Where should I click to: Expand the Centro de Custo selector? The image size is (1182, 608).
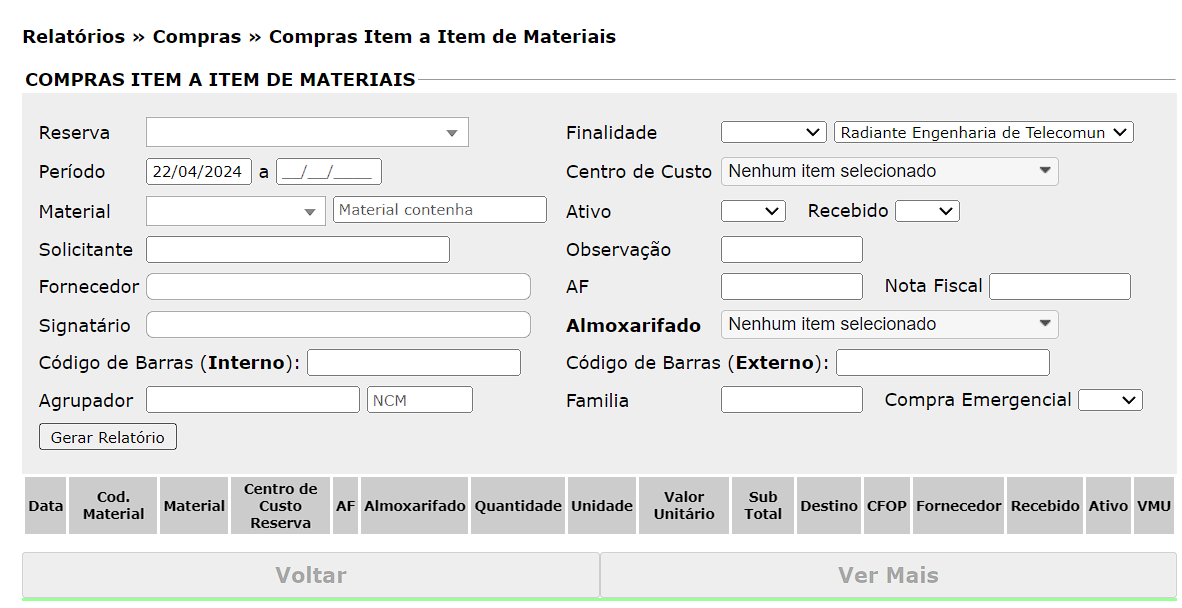pyautogui.click(x=889, y=171)
